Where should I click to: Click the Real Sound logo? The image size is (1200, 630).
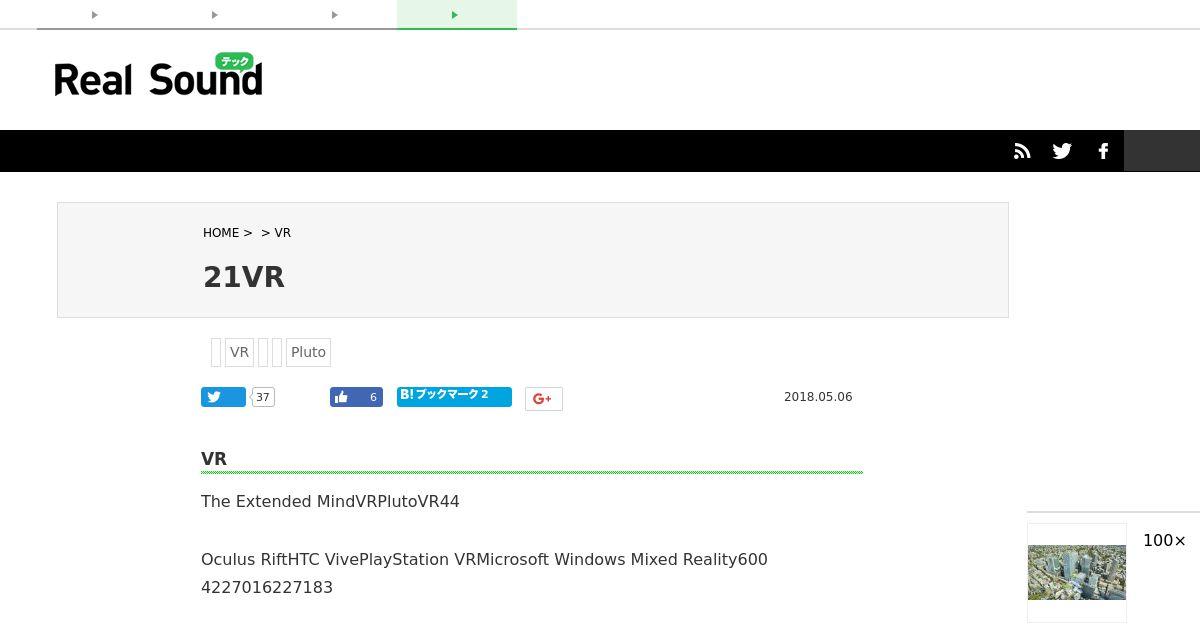point(158,76)
